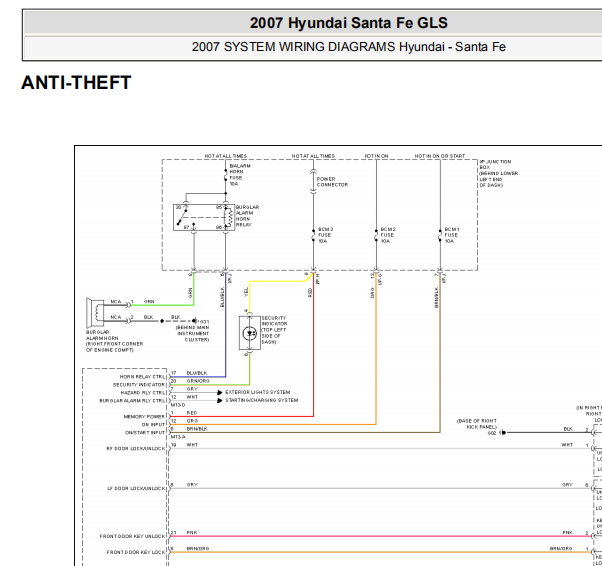The height and width of the screenshot is (566, 602).
Task: Click "SECURITY INDICATOR (TOP LEFT SIDE OF DASH)" label
Action: (x=274, y=330)
